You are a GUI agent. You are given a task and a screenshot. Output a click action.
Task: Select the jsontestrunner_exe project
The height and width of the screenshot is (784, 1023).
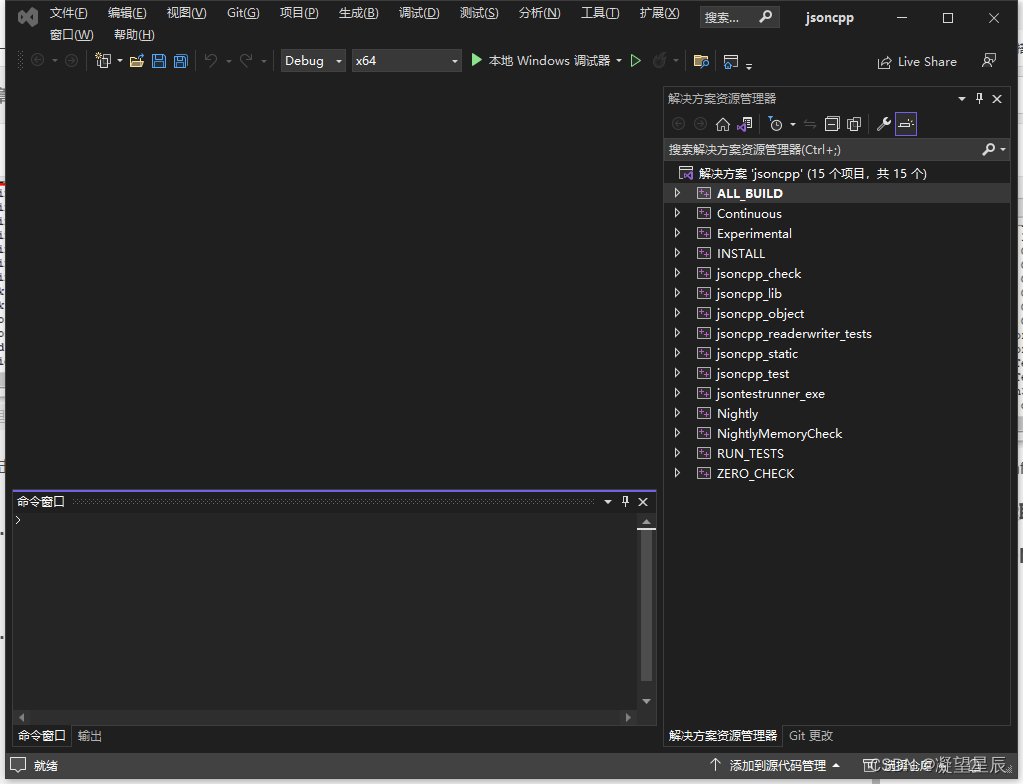point(771,393)
